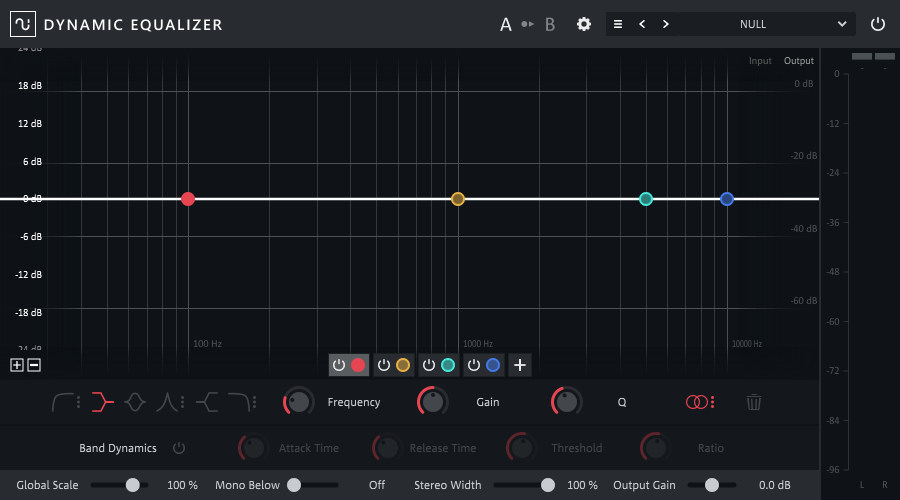
Task: Click the Output Gain 0.0 dB value
Action: pyautogui.click(x=774, y=485)
